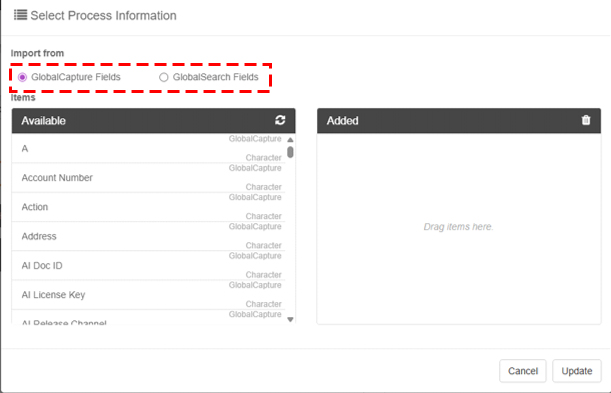
Task: Click the Update button
Action: click(577, 371)
